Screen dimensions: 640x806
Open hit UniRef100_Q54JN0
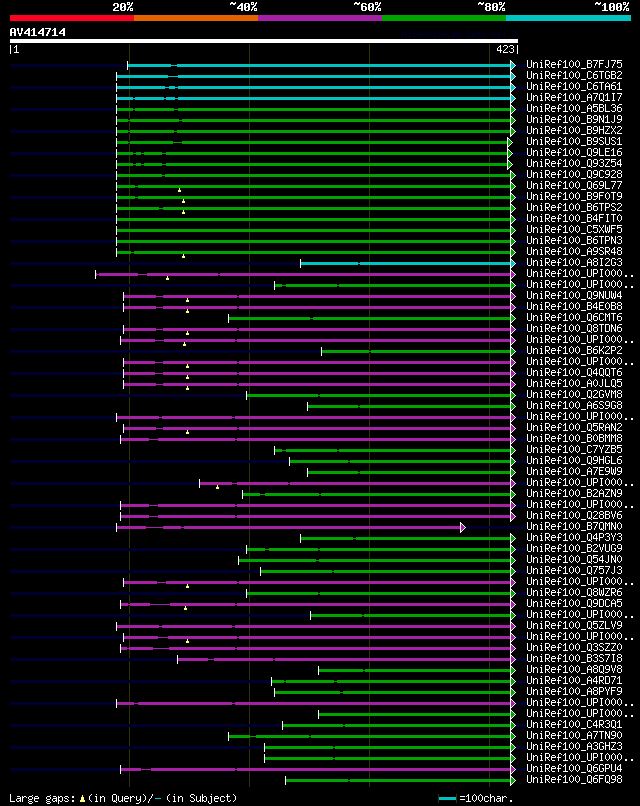click(574, 559)
